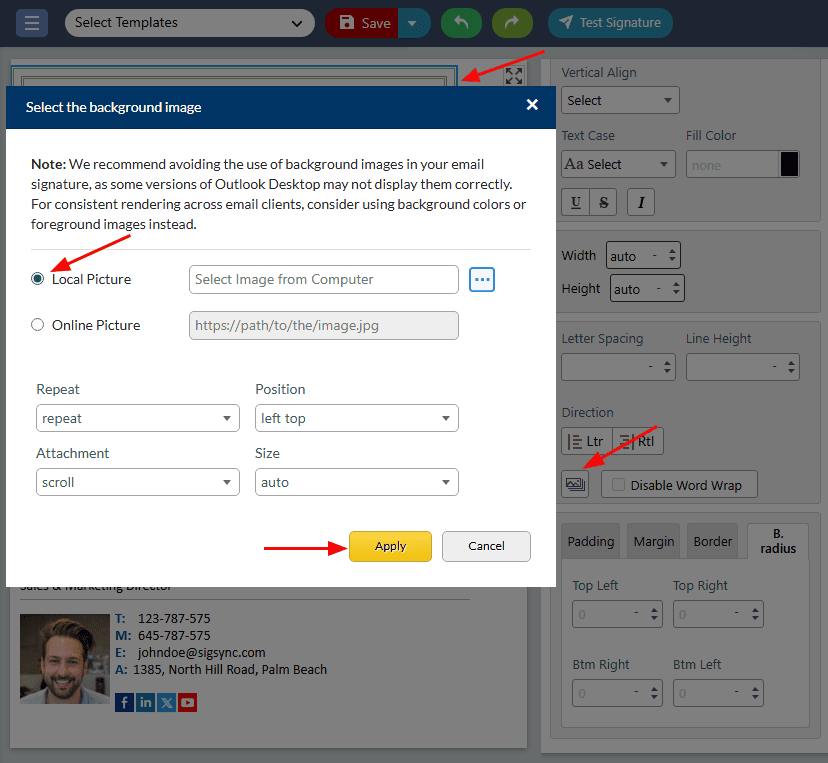Screen dimensions: 828x763
Task: Toggle underline text formatting
Action: coord(576,202)
